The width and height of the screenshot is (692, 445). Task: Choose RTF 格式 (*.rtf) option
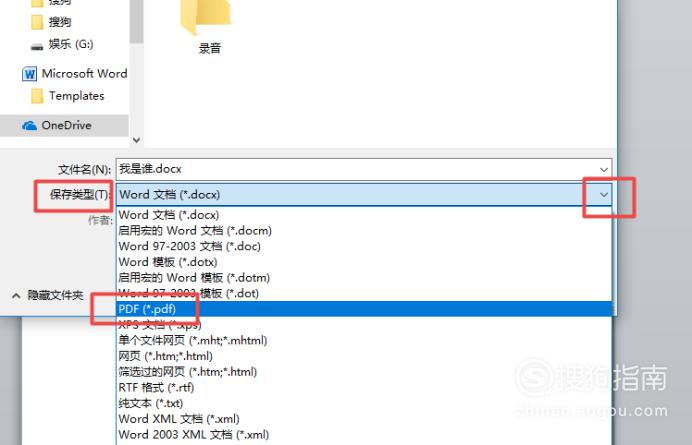pos(364,387)
